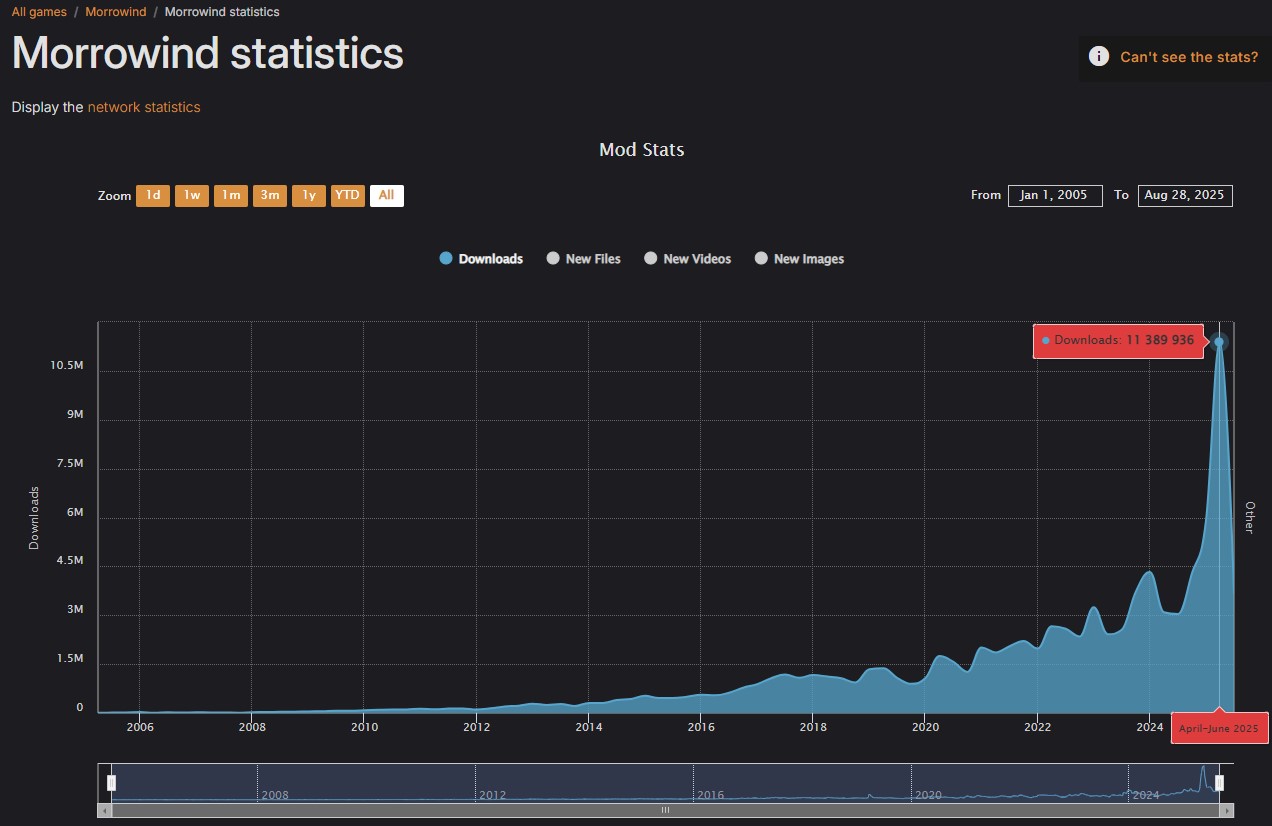Click the Mod Stats chart title

tap(642, 150)
